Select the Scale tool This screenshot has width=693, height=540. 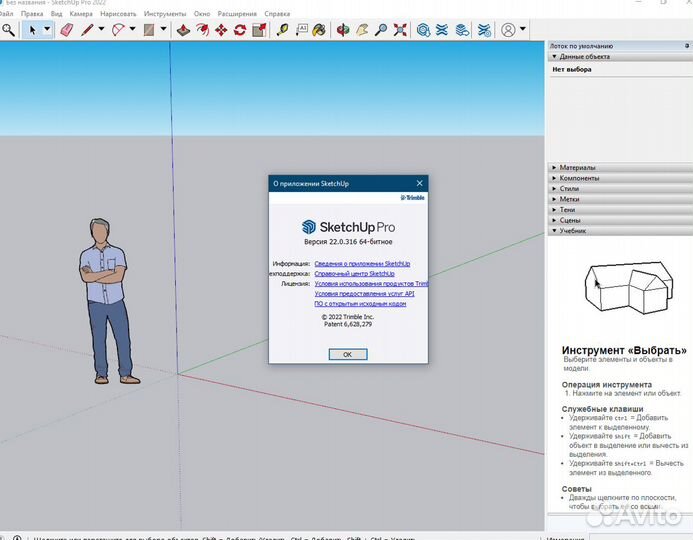pyautogui.click(x=259, y=30)
